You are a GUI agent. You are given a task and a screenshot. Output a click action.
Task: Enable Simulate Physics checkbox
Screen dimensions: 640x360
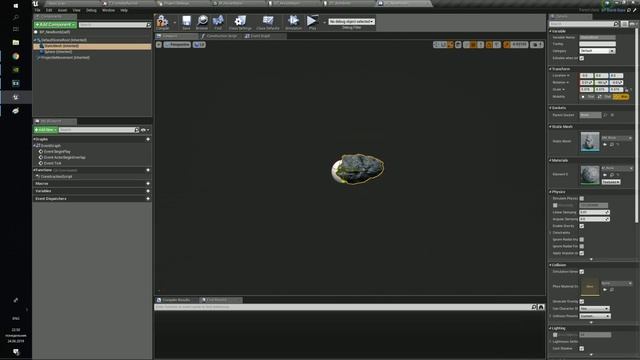(582, 198)
